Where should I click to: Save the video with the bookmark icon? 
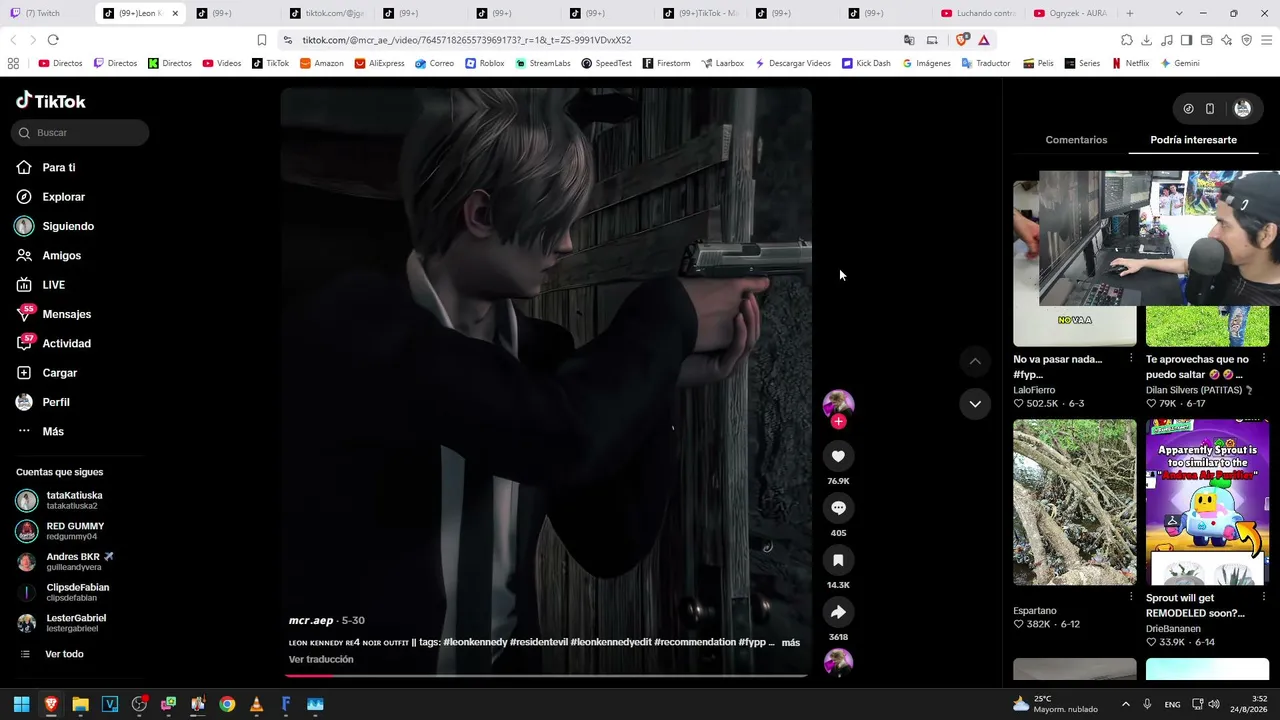point(838,560)
